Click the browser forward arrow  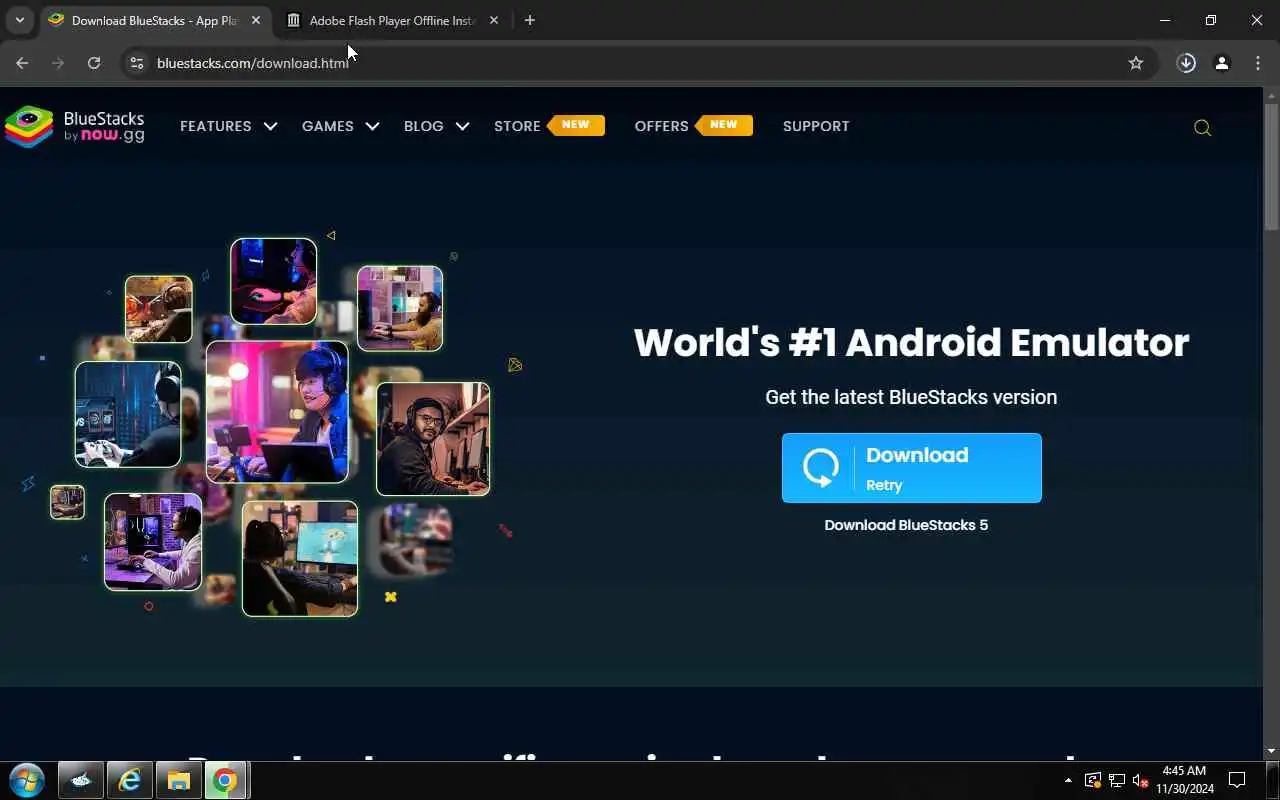pyautogui.click(x=58, y=63)
